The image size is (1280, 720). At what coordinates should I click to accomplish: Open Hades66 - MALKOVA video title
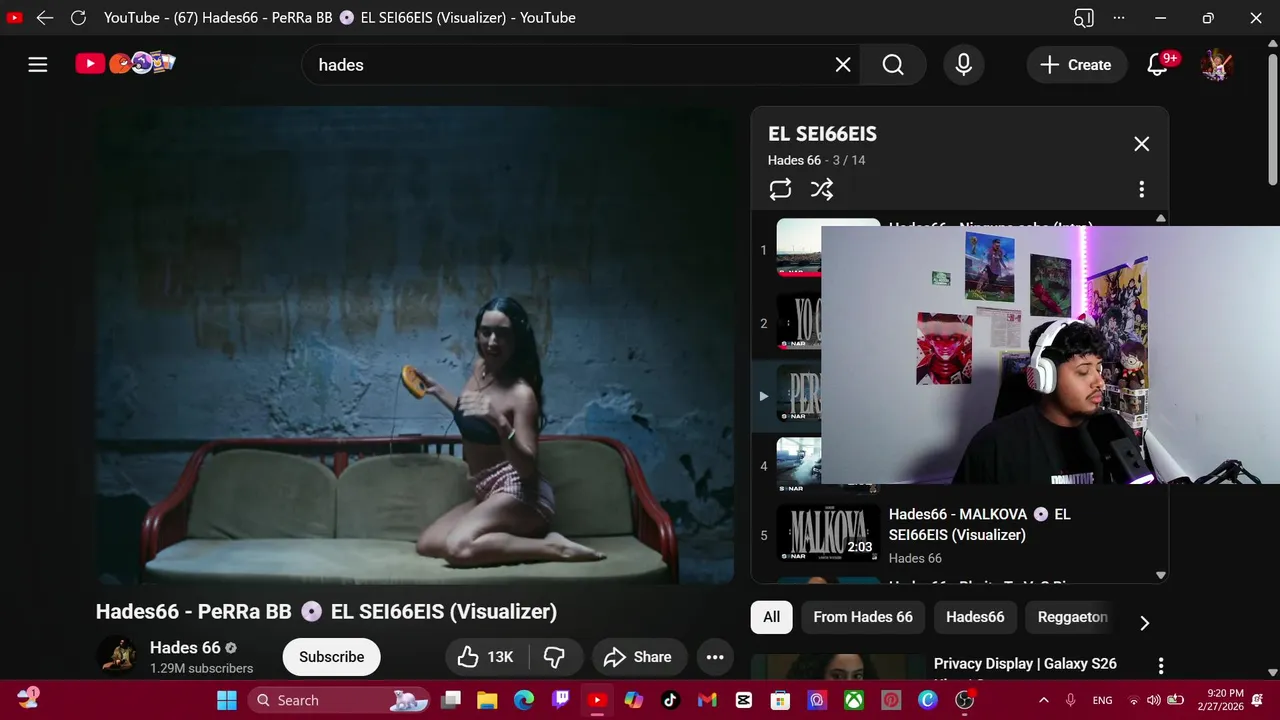click(x=979, y=524)
